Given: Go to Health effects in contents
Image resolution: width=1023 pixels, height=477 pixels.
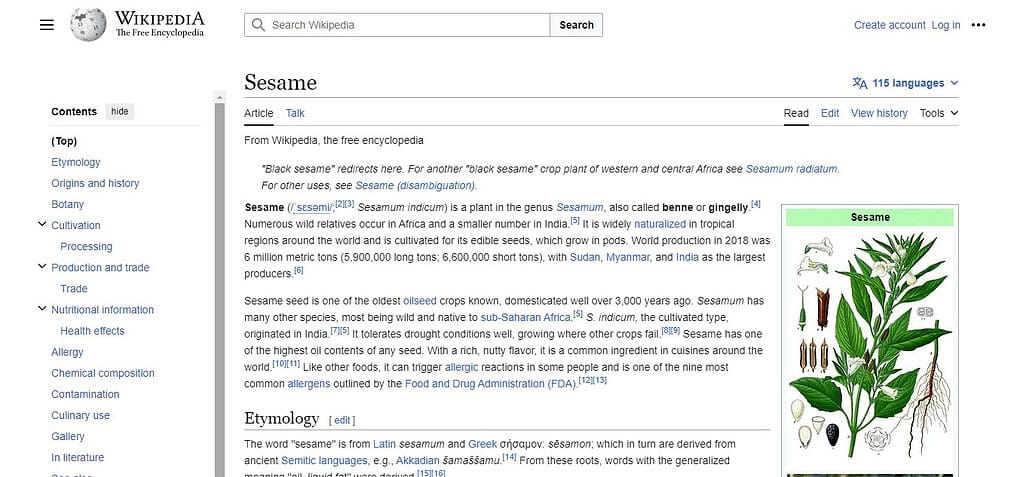Looking at the screenshot, I should pyautogui.click(x=92, y=331).
